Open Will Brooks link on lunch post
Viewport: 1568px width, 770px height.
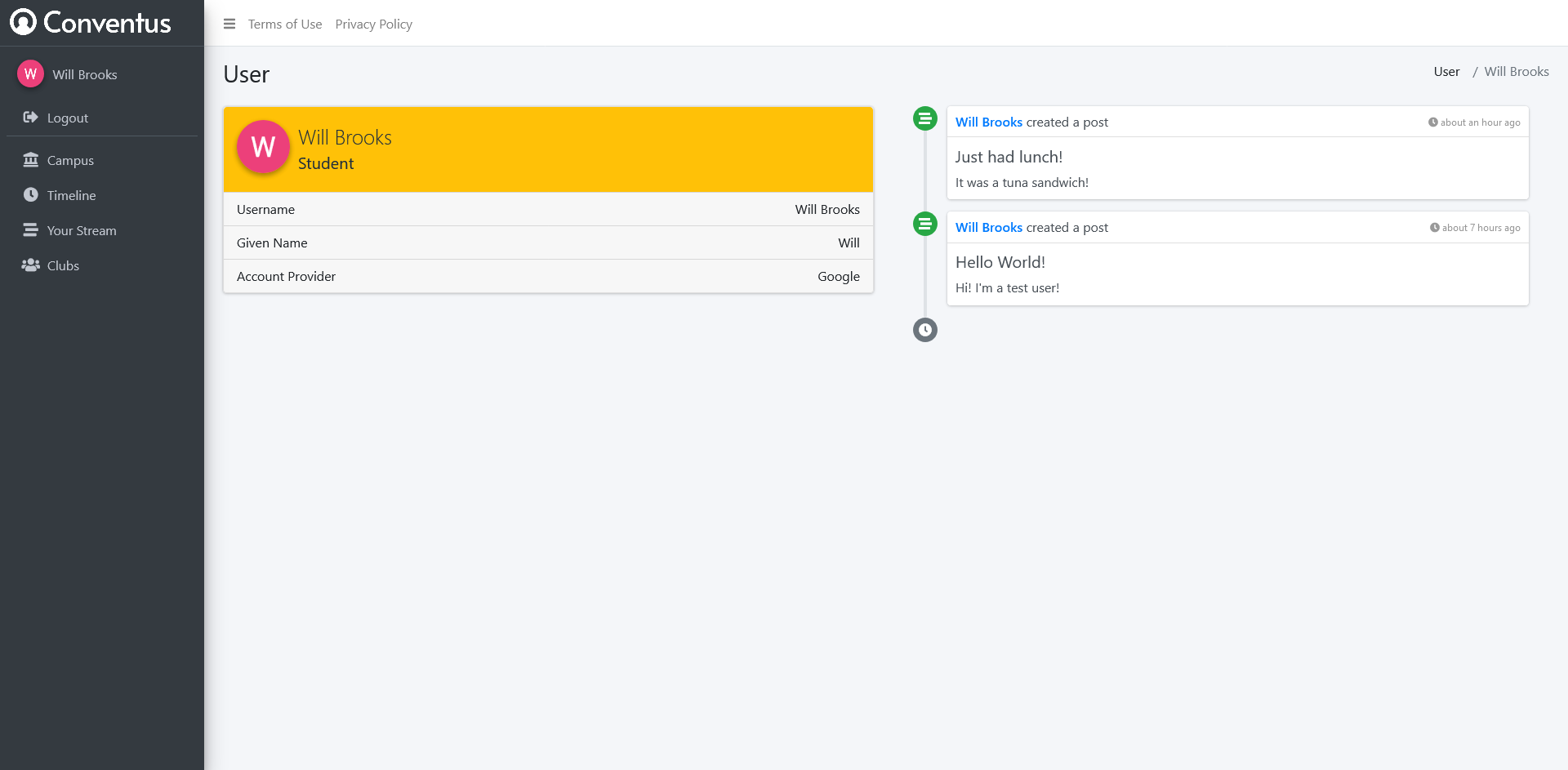[x=989, y=122]
